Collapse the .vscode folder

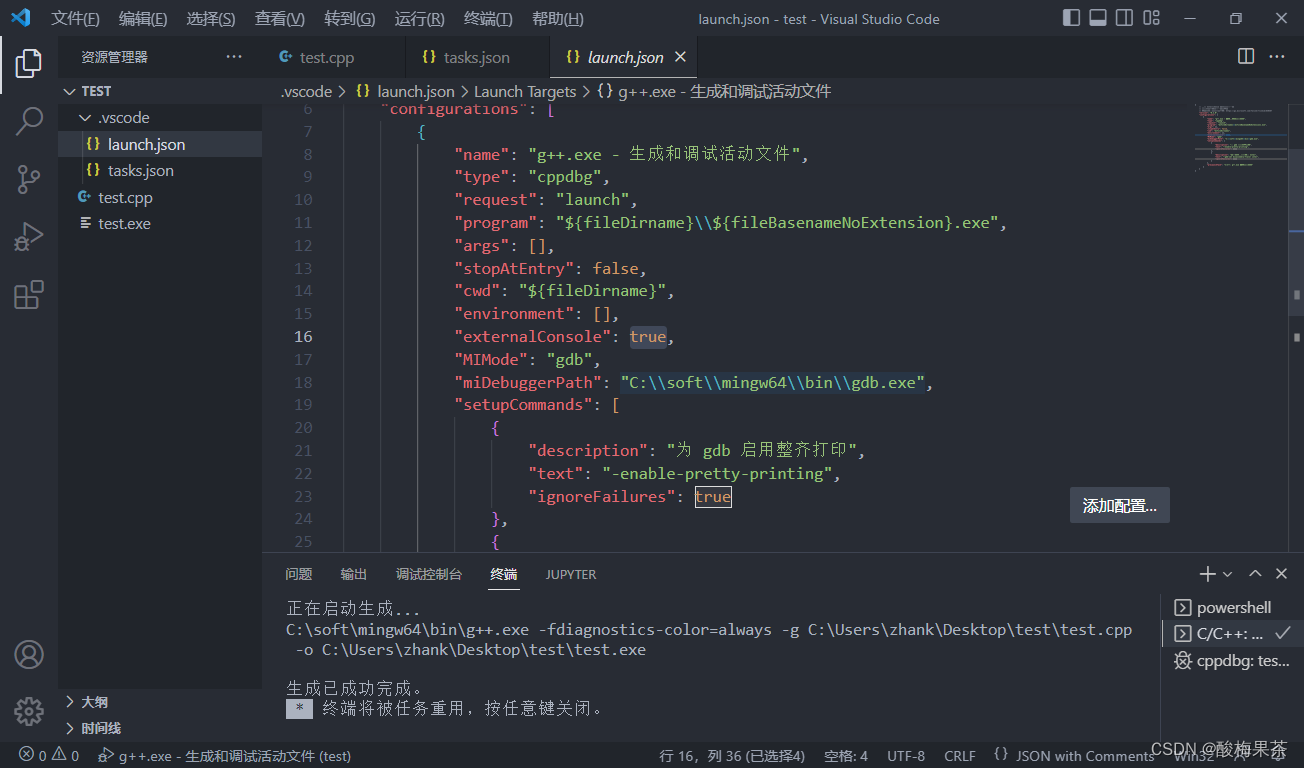(x=160, y=118)
